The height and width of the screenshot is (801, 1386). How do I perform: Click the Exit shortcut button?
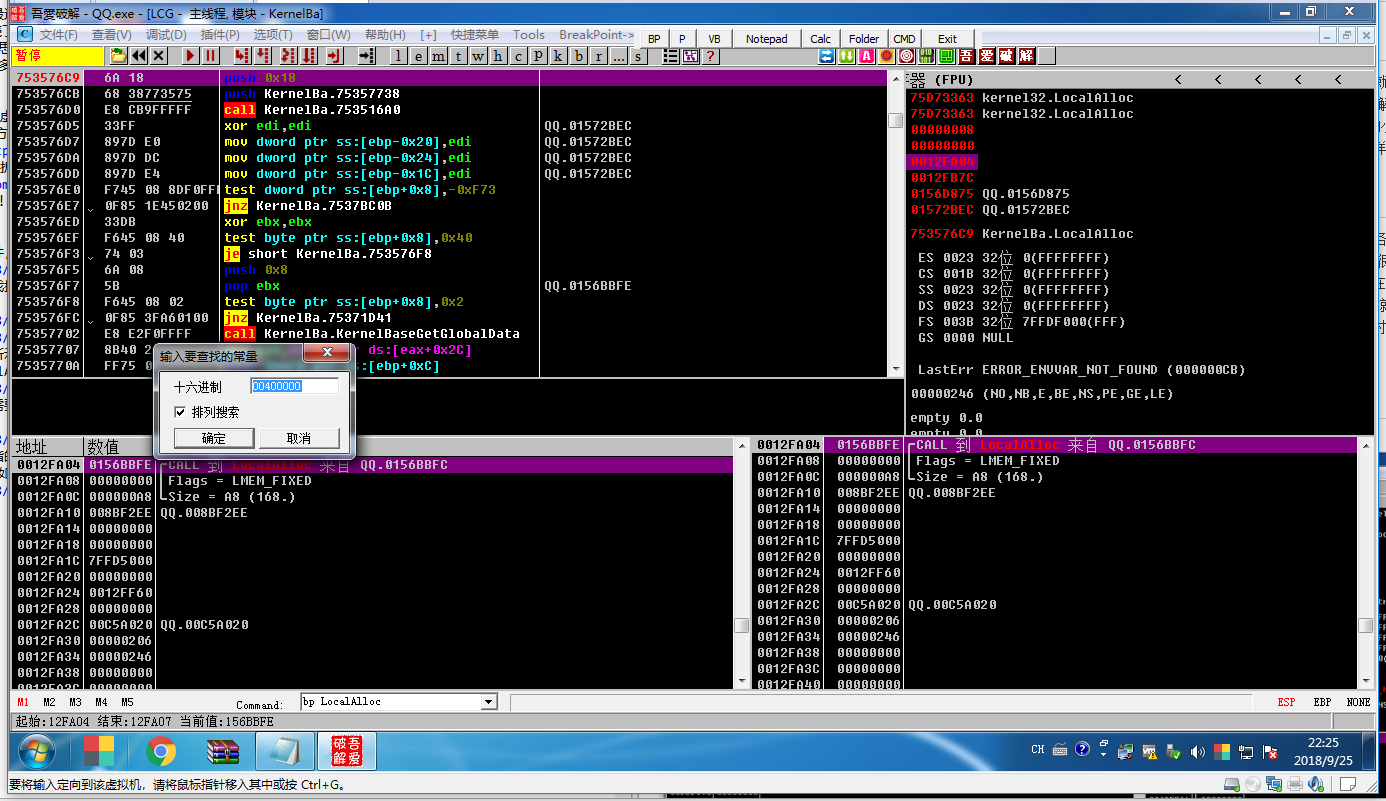click(x=947, y=39)
